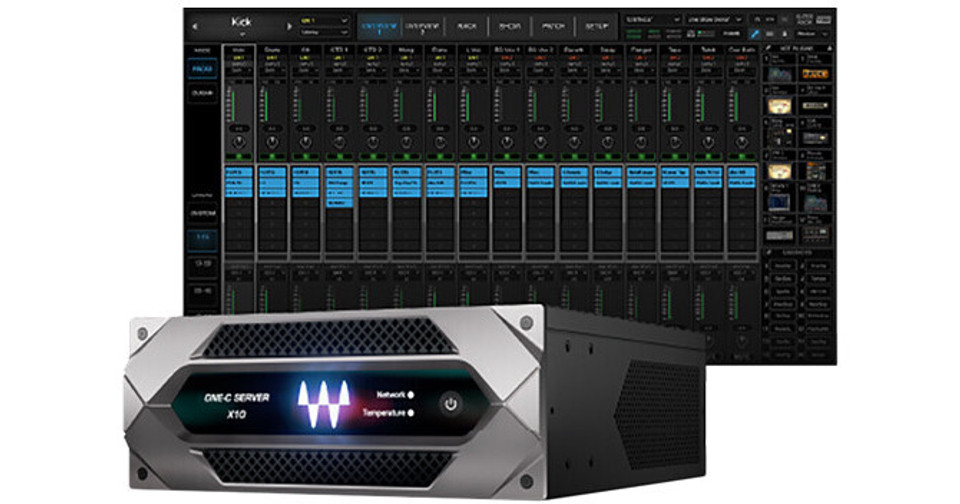Viewport: 960px width, 504px height.
Task: Open the session dropdown right of Setup tab
Action: 652,20
